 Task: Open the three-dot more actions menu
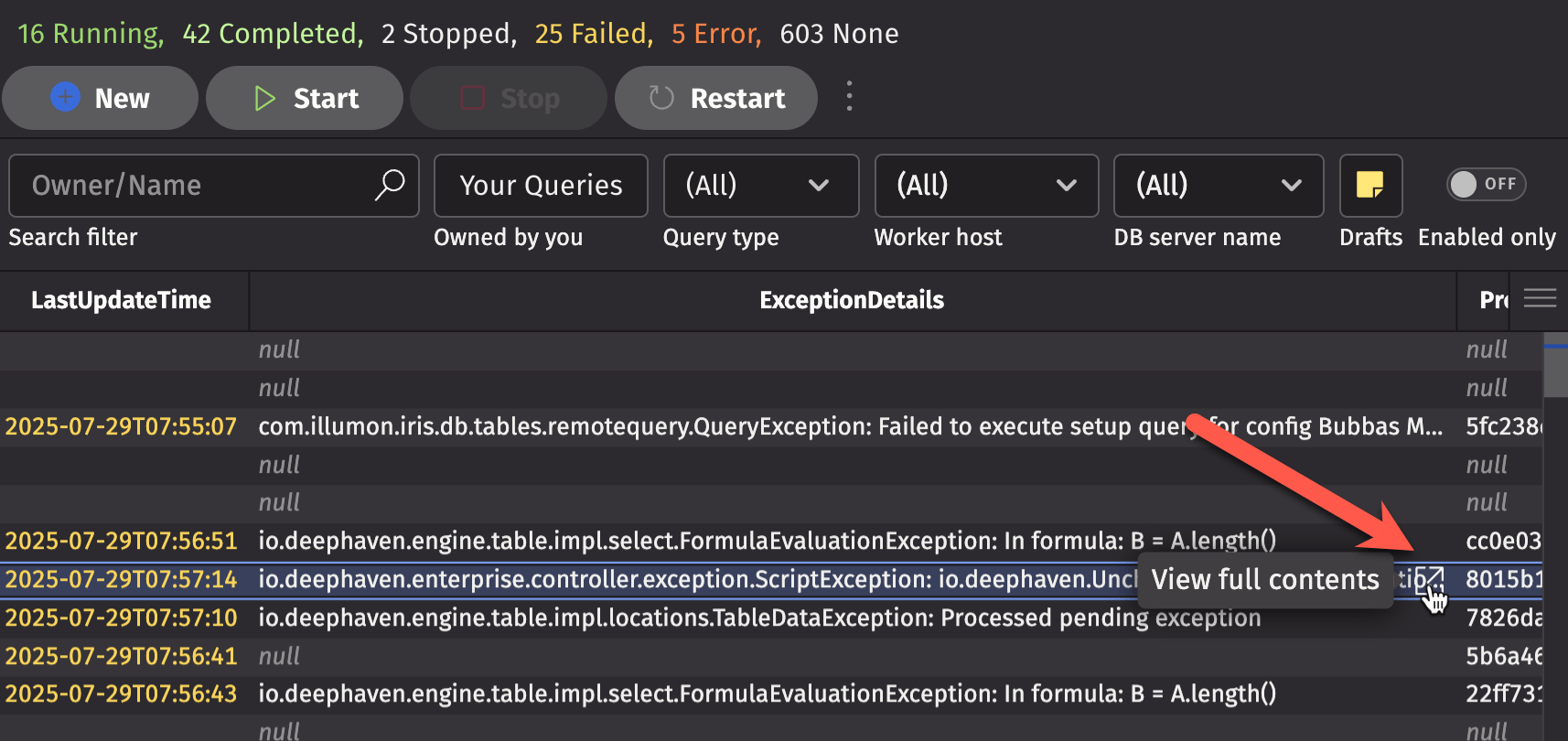coord(849,96)
